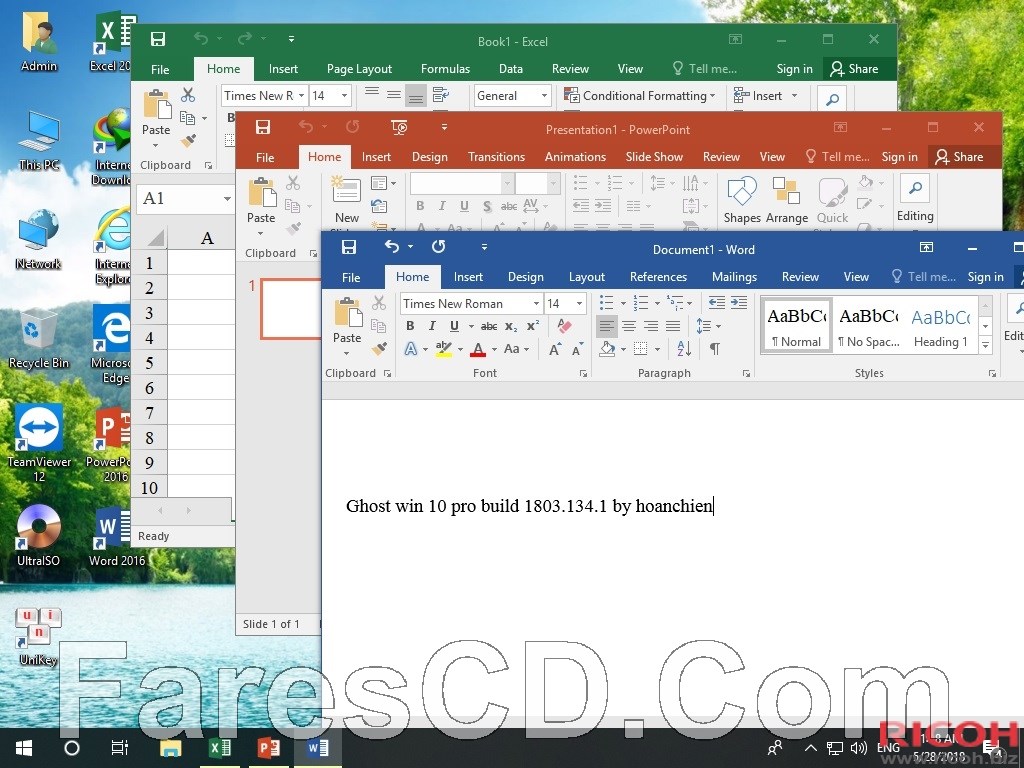
Task: Click the Shading paint bucket in Word
Action: point(607,349)
